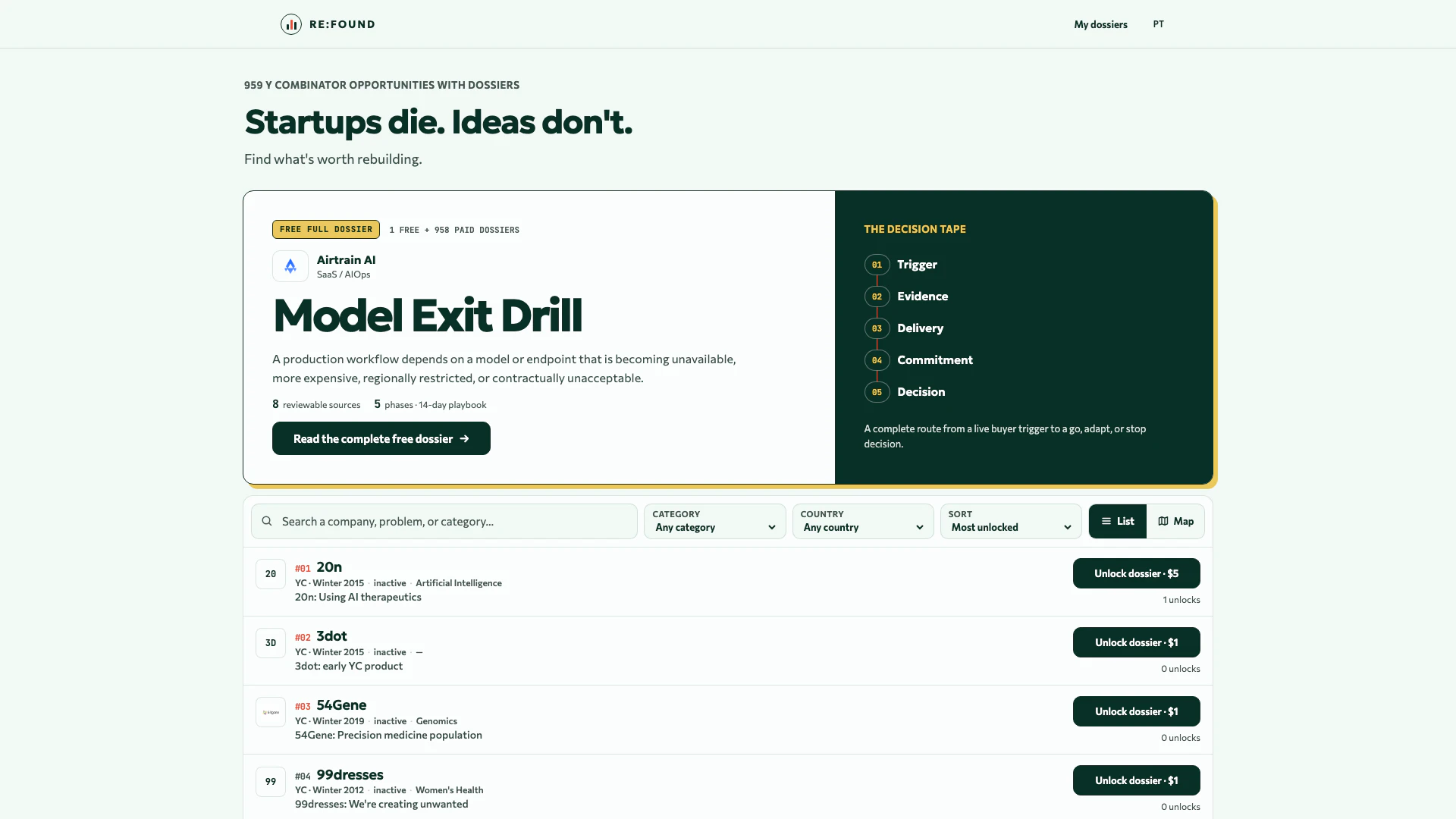
Task: Click the search magnifier icon
Action: (267, 521)
